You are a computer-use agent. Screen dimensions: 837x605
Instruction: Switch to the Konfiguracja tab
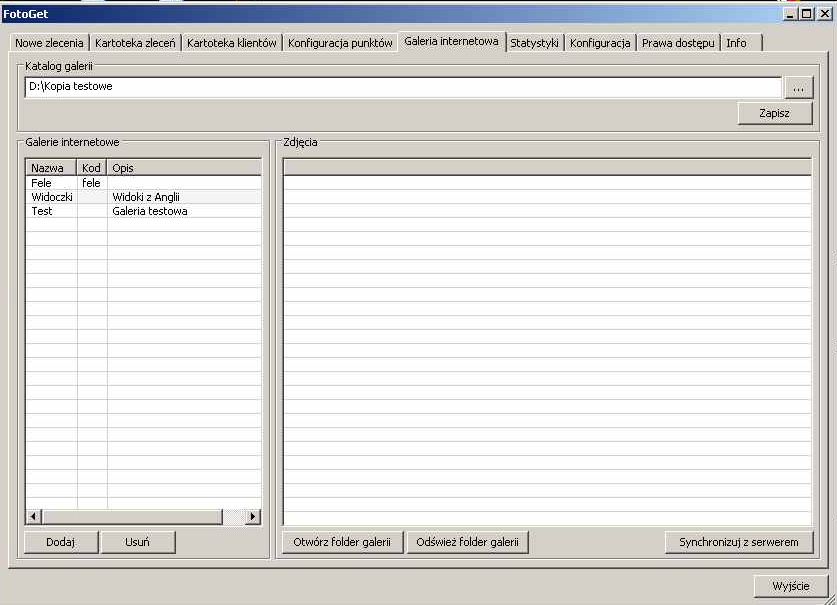[x=600, y=43]
